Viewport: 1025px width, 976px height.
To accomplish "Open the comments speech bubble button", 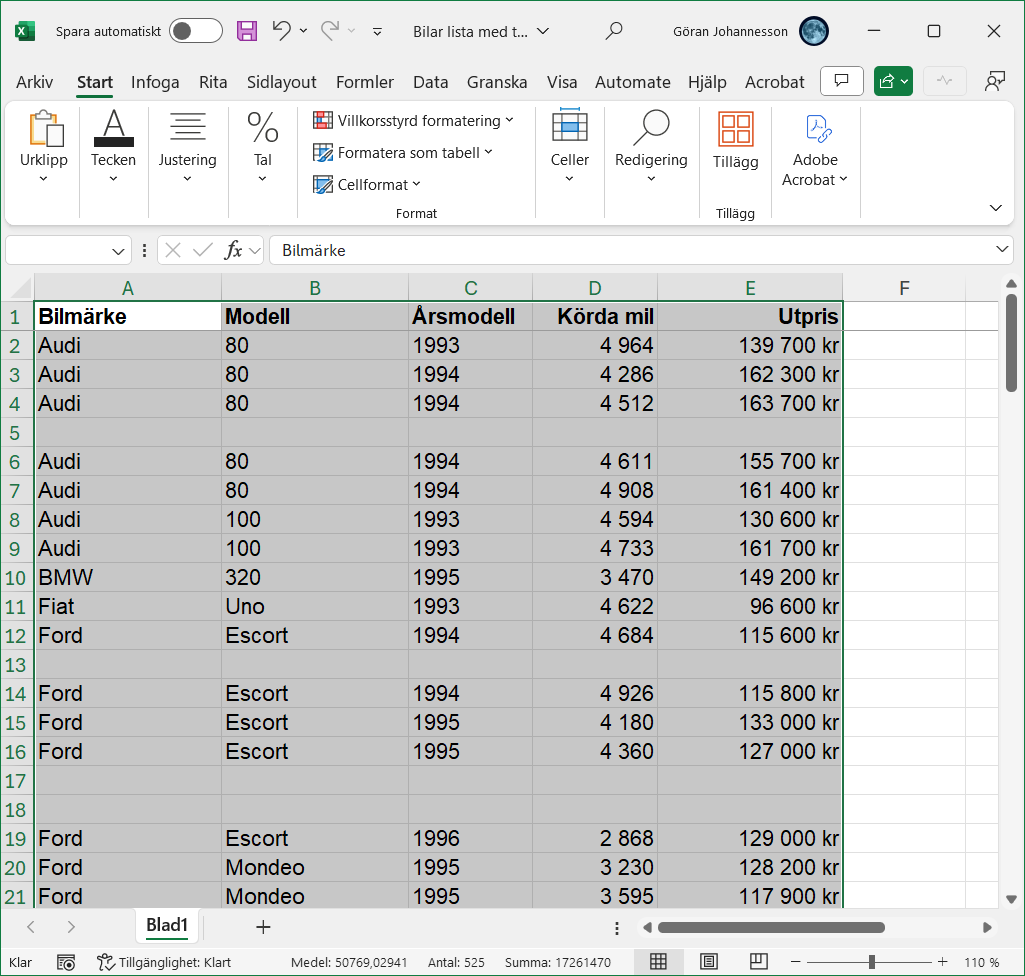I will click(x=841, y=81).
